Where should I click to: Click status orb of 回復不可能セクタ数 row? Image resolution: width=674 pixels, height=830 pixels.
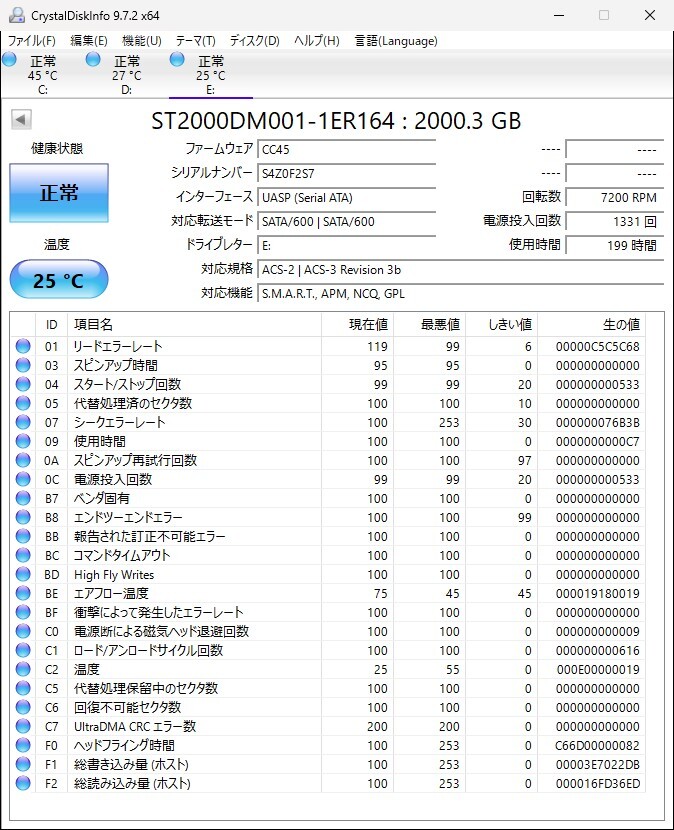pyautogui.click(x=23, y=707)
